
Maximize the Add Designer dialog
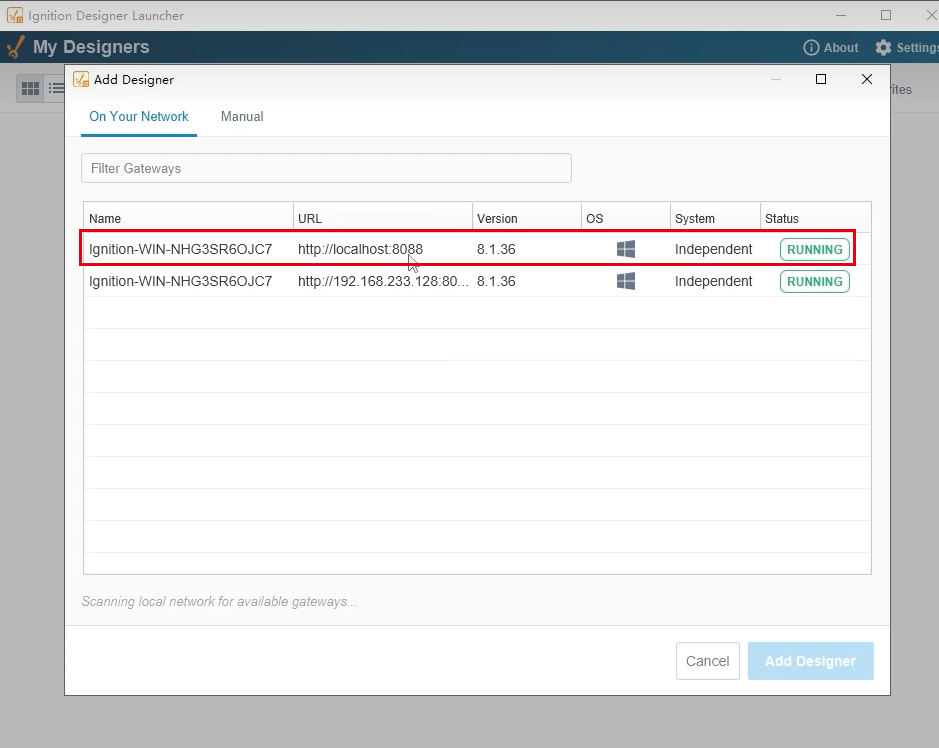pos(821,79)
